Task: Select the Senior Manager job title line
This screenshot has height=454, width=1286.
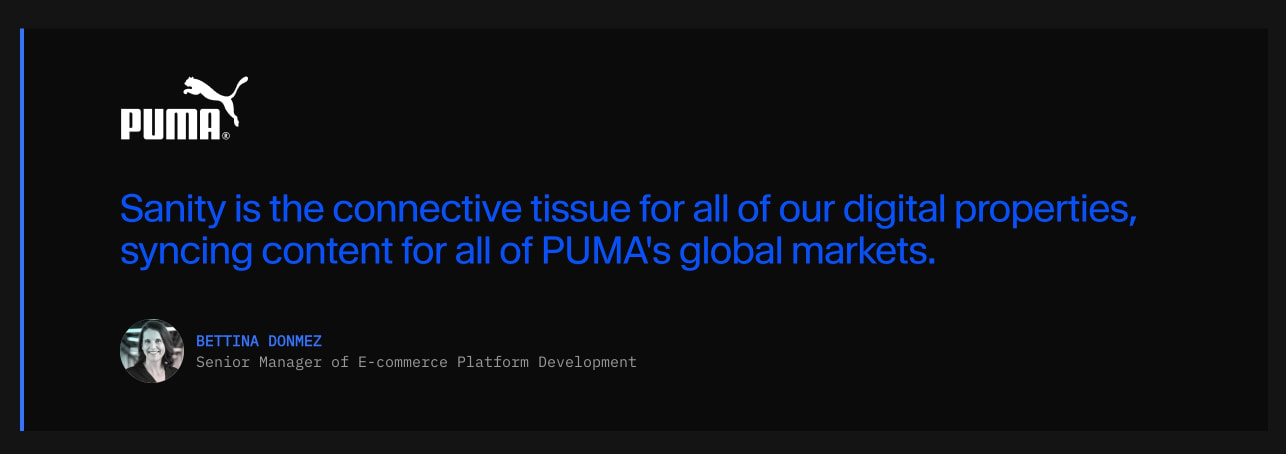Action: pyautogui.click(x=416, y=362)
